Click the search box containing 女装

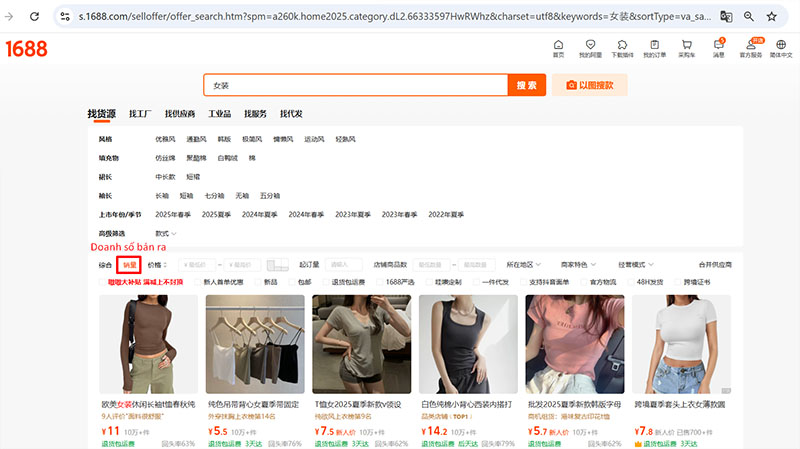coord(355,85)
